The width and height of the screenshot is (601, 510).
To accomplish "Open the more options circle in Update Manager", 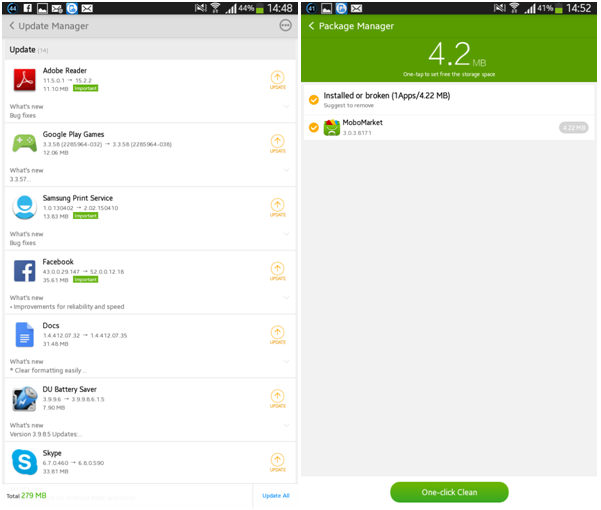I will coord(286,26).
